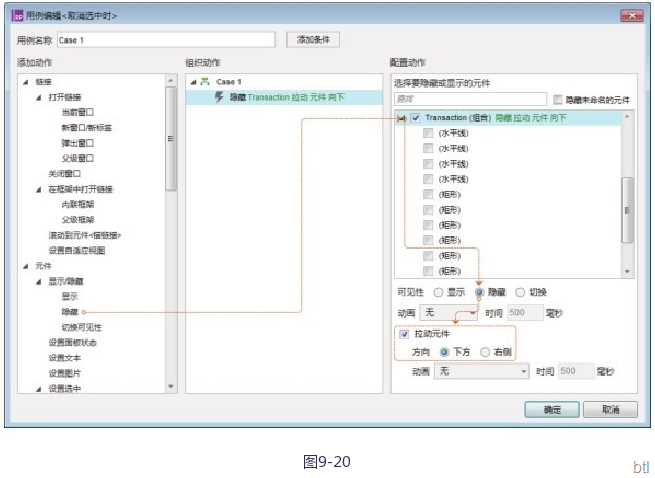Collapse the 设置选中 tree node

(39, 389)
